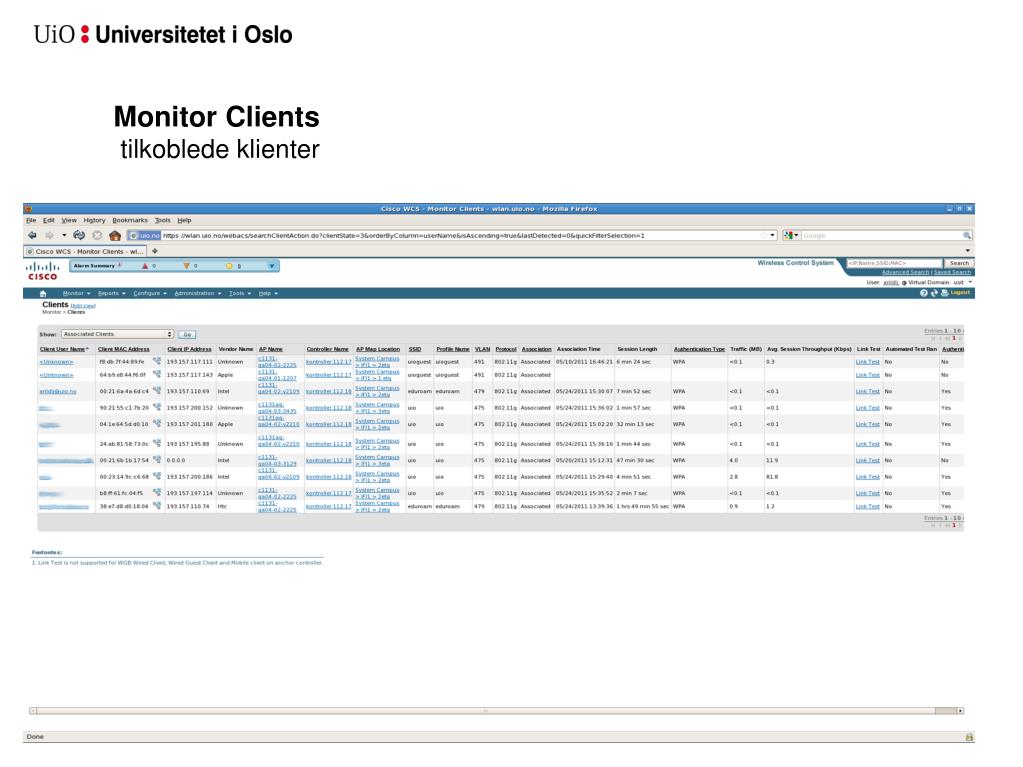This screenshot has height=767, width=1023.
Task: Open the Advanced Search link
Action: pyautogui.click(x=905, y=273)
